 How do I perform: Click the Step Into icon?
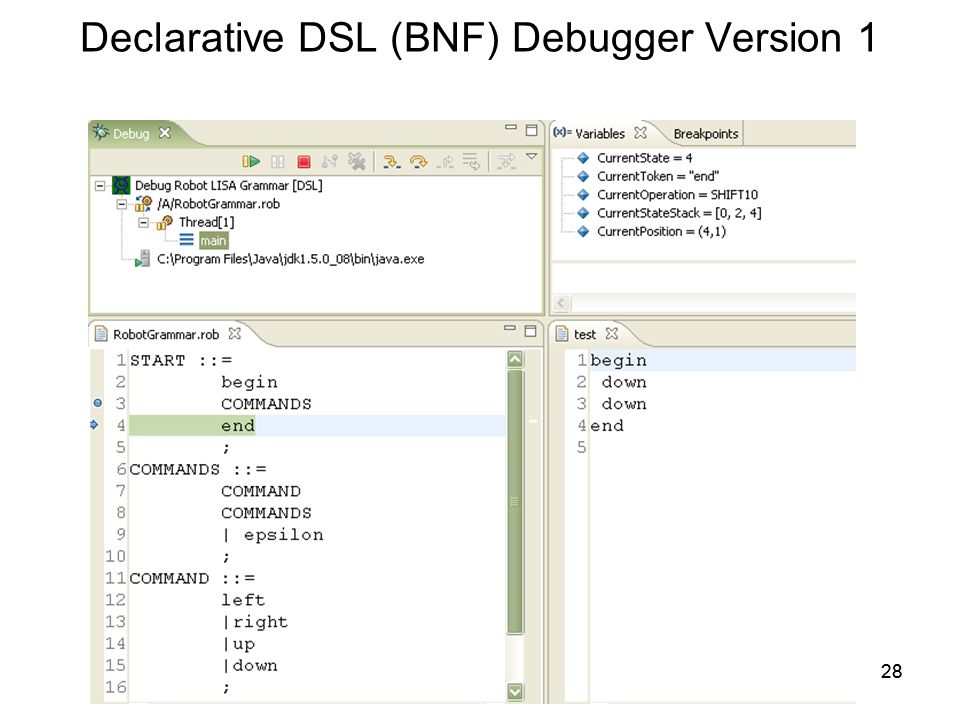[x=392, y=162]
